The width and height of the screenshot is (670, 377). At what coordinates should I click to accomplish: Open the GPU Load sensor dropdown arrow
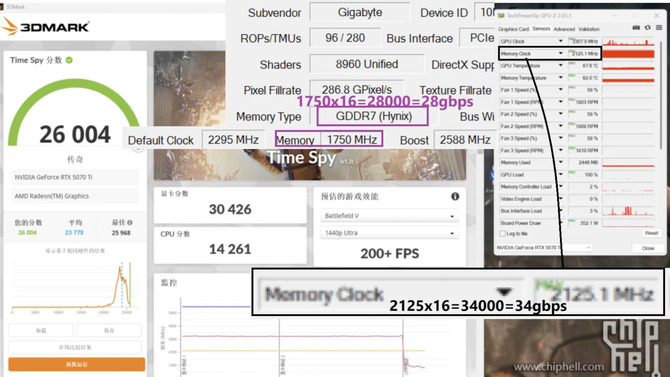point(561,174)
